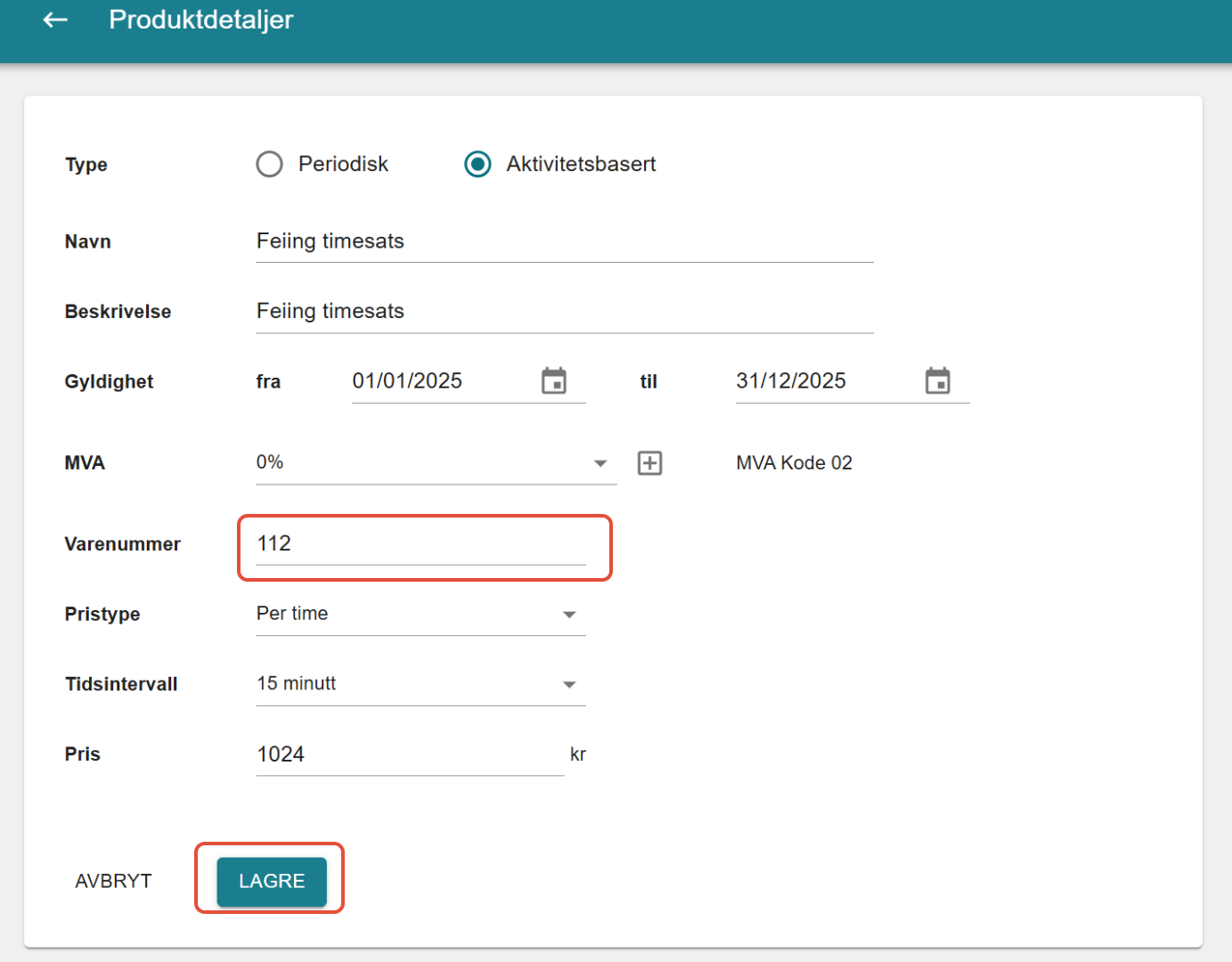The width and height of the screenshot is (1232, 962).
Task: Open the Pristype dropdown showing Per time
Action: coord(420,614)
